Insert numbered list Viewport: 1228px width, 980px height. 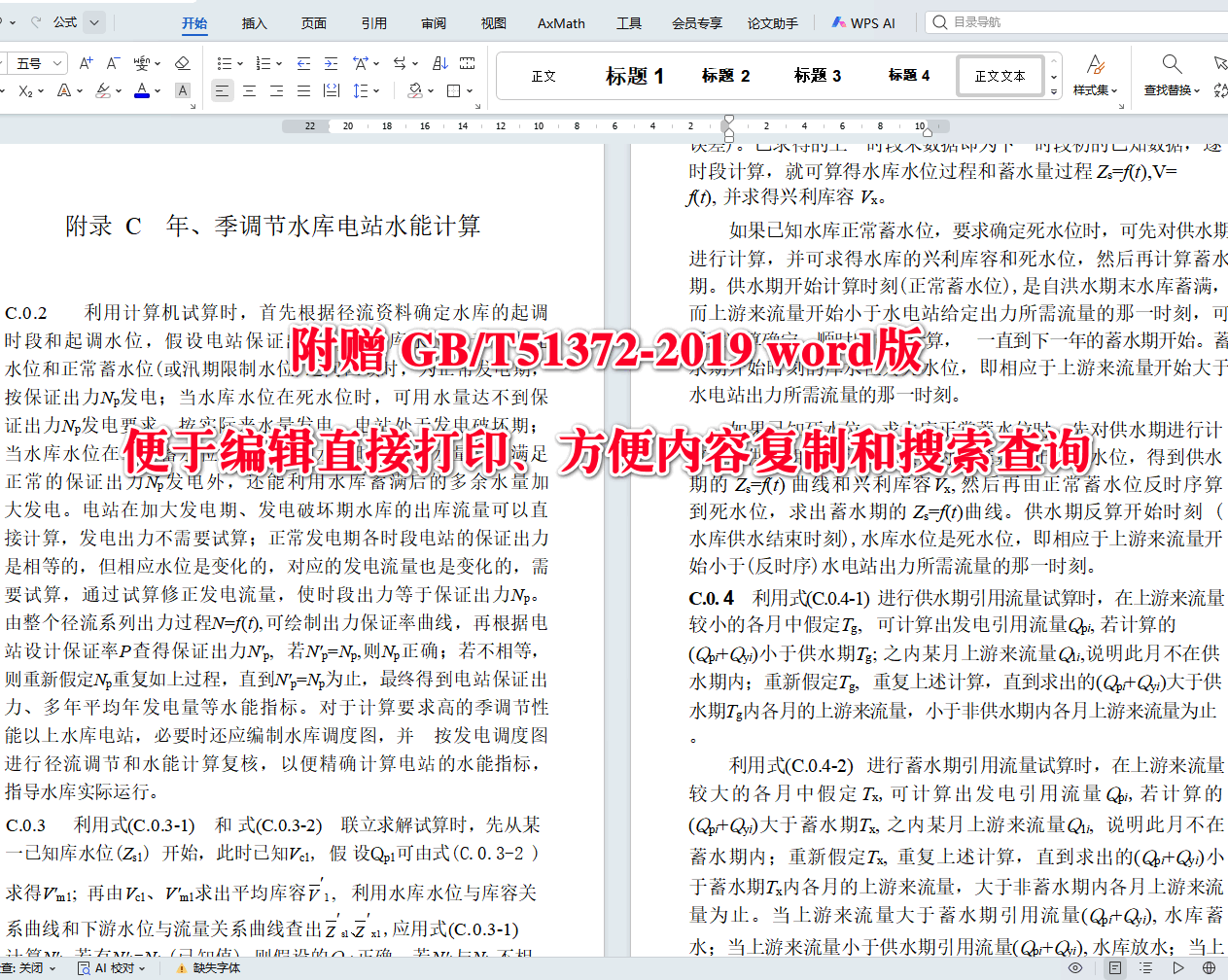(x=263, y=63)
